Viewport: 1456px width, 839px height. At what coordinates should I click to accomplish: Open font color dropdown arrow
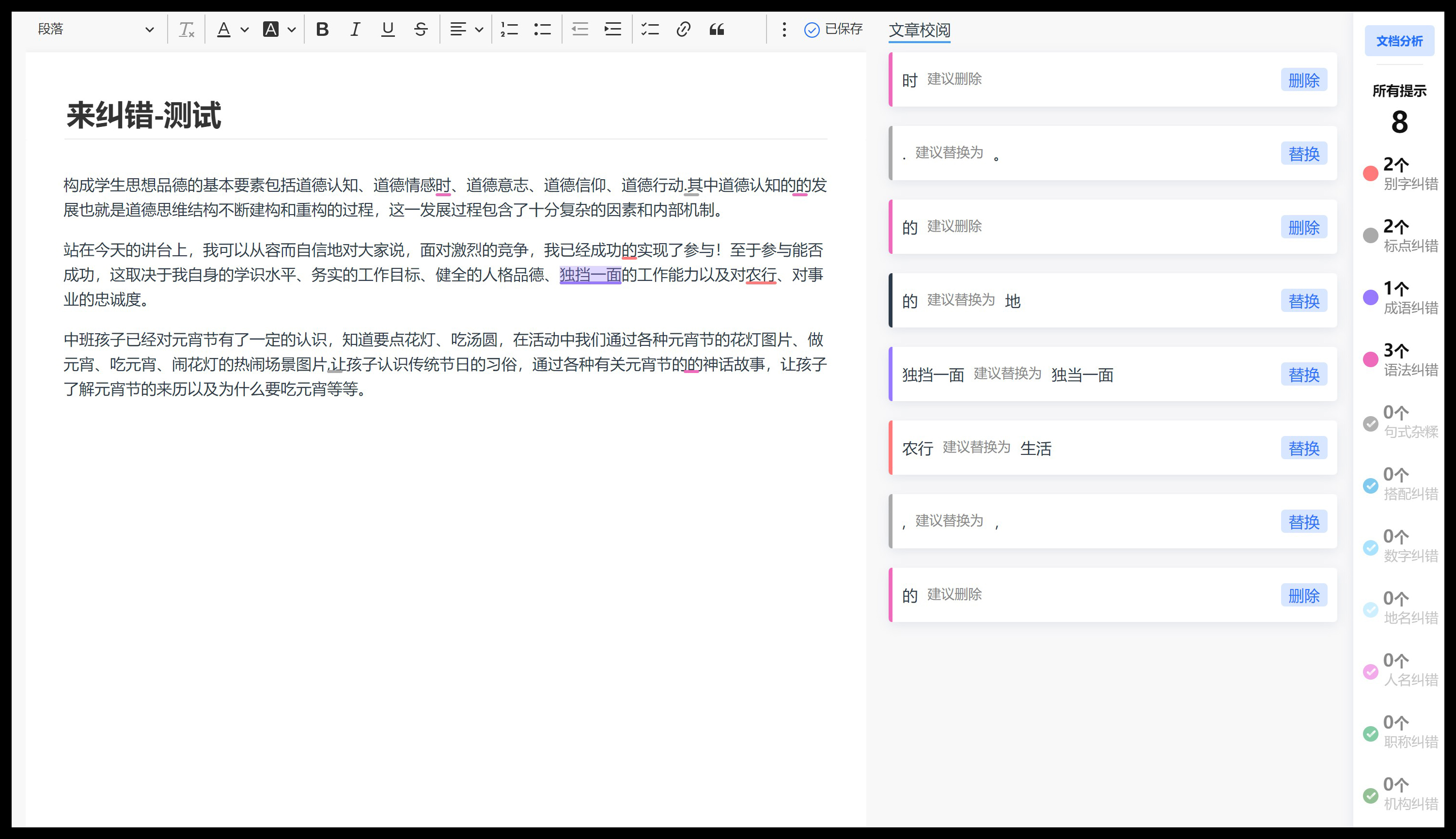pos(244,30)
